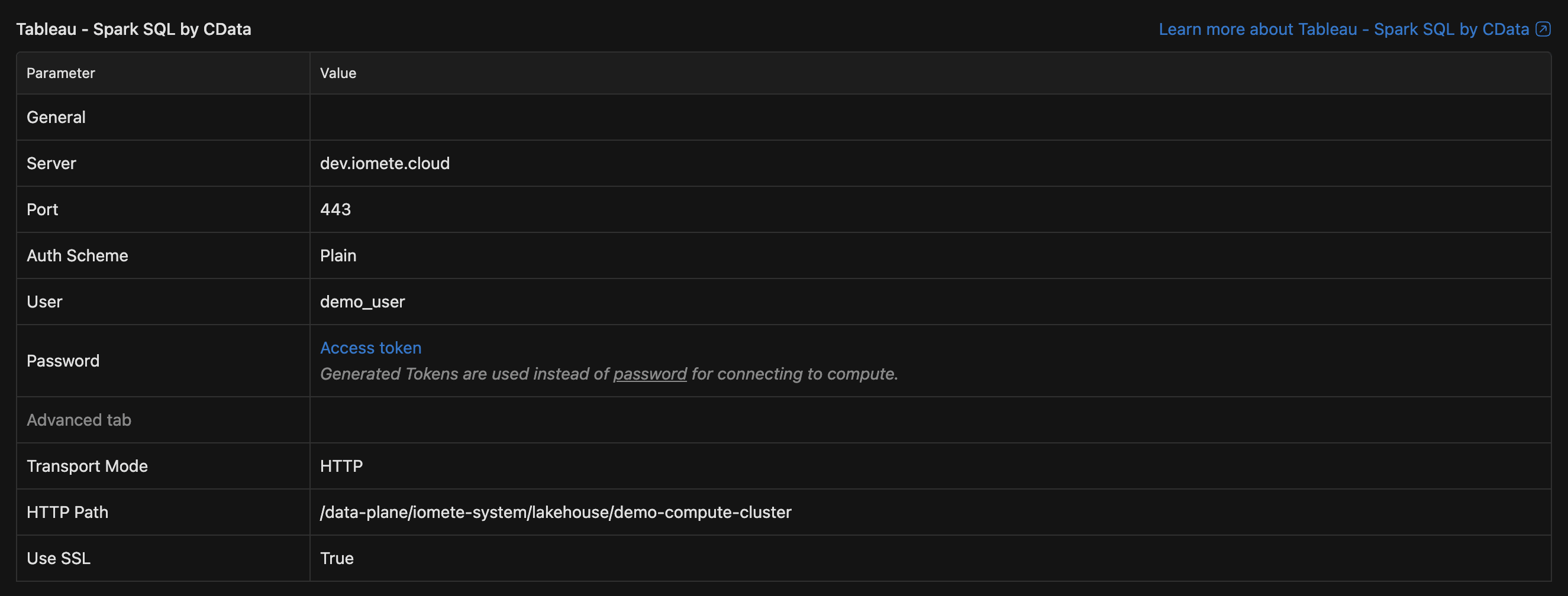The width and height of the screenshot is (1568, 596).
Task: Select the dev.iomete.cloud server value
Action: 385,163
